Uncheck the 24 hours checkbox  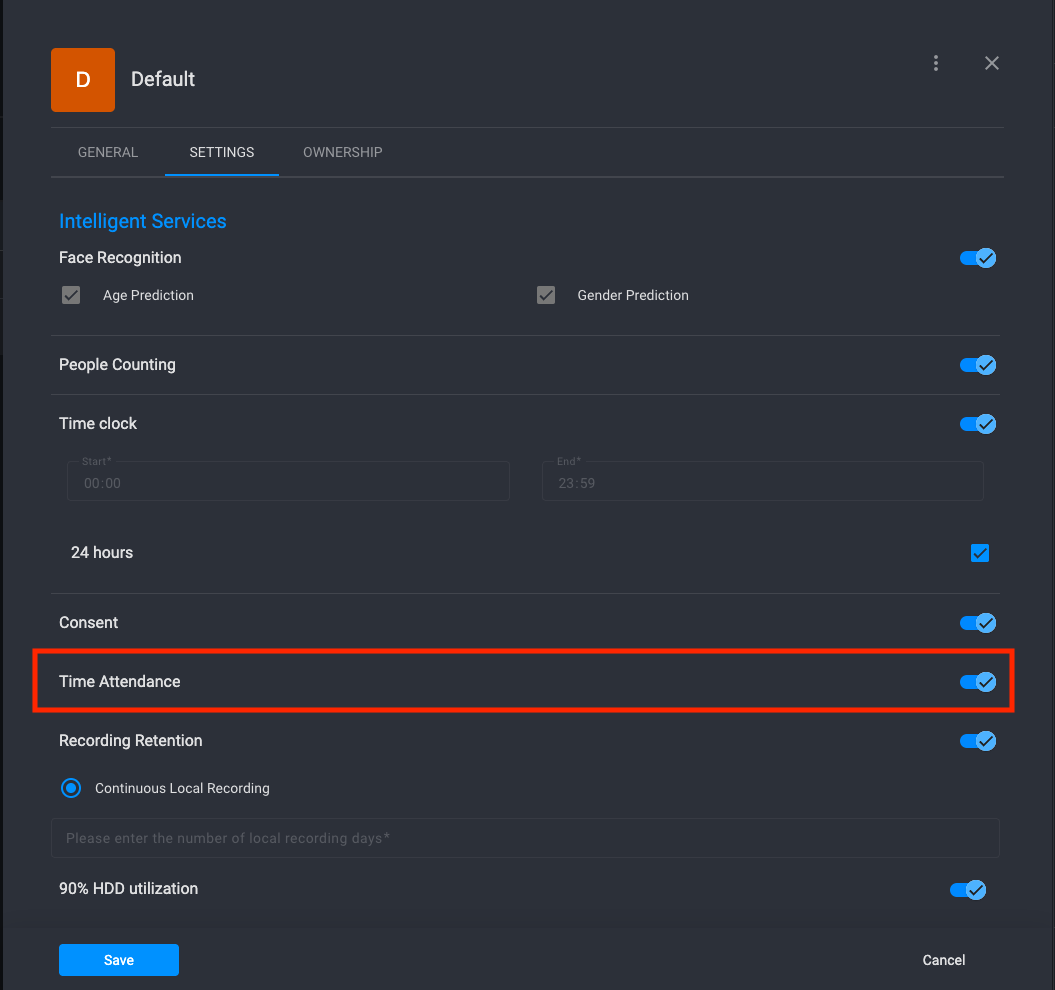pyautogui.click(x=980, y=553)
